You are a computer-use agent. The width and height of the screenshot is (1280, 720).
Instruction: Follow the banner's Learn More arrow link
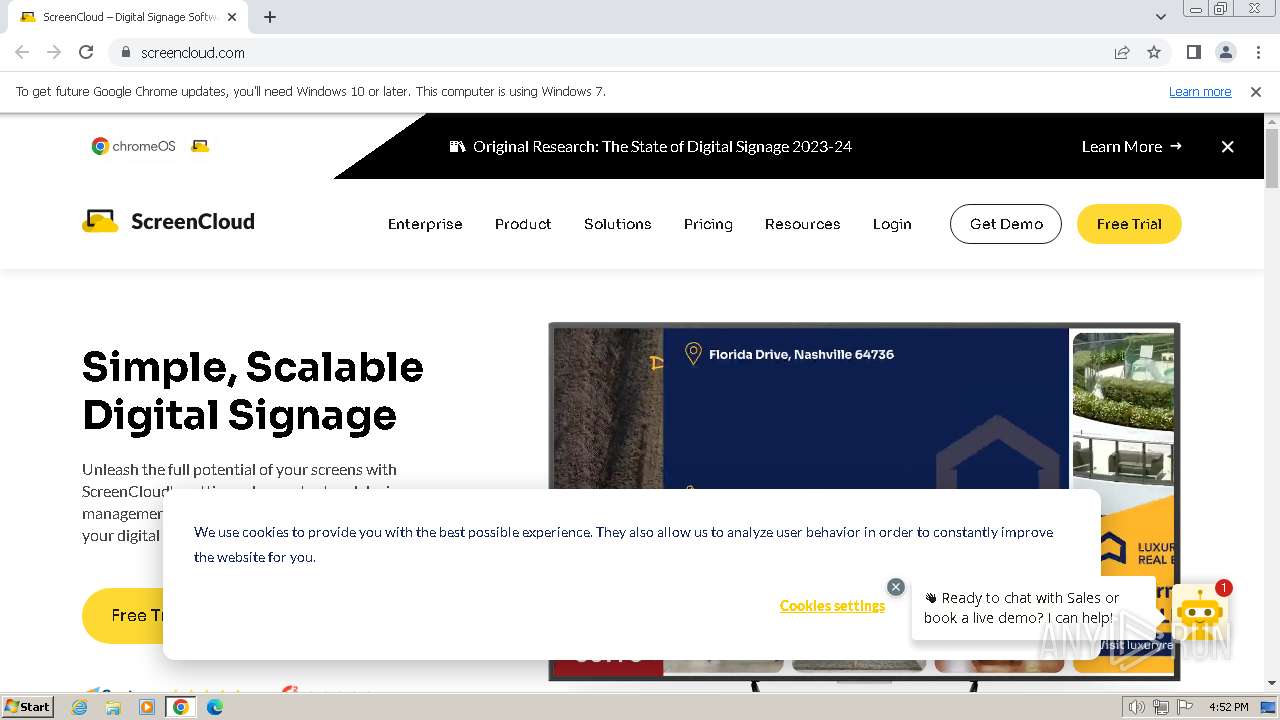coord(1132,146)
